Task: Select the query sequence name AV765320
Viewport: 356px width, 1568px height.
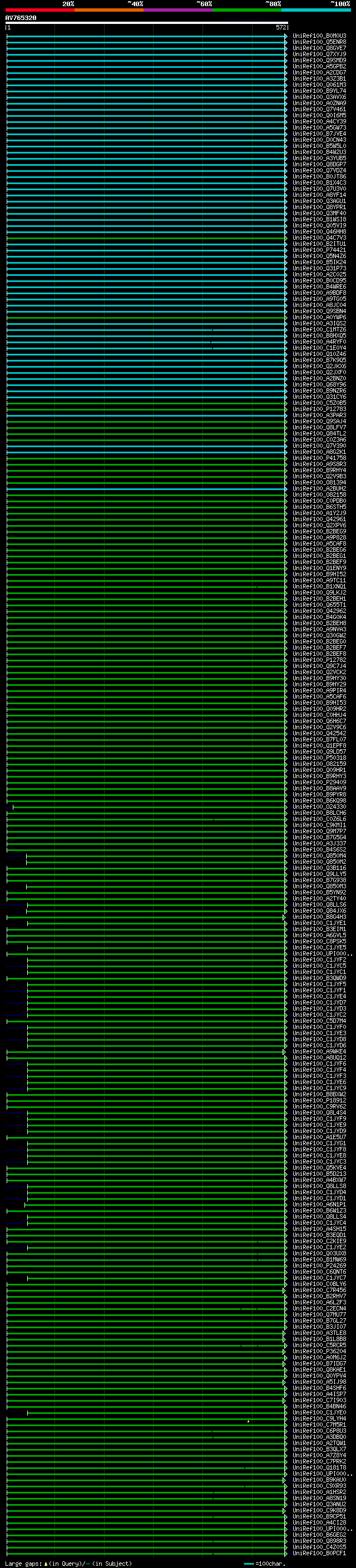Action: (x=21, y=18)
